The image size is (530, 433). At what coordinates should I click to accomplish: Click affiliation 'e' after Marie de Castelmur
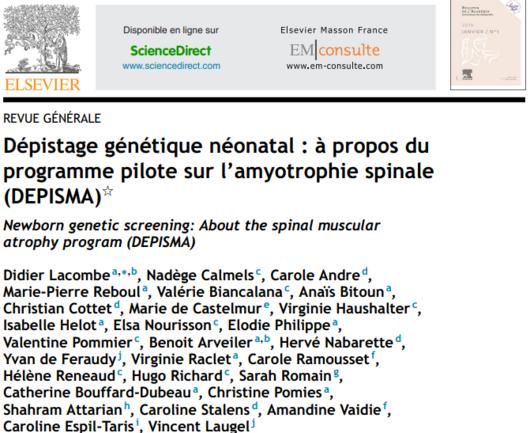click(267, 305)
